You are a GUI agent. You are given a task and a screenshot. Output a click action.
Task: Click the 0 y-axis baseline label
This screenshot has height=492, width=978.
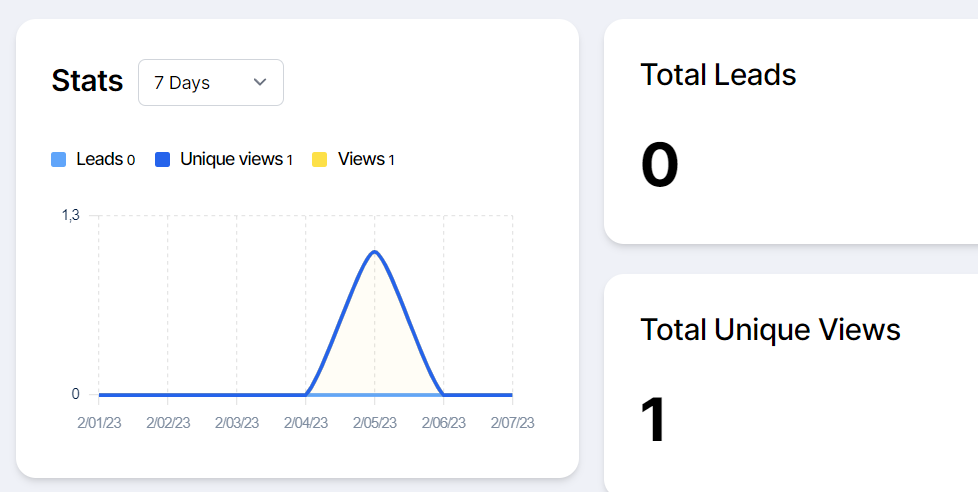(x=75, y=394)
